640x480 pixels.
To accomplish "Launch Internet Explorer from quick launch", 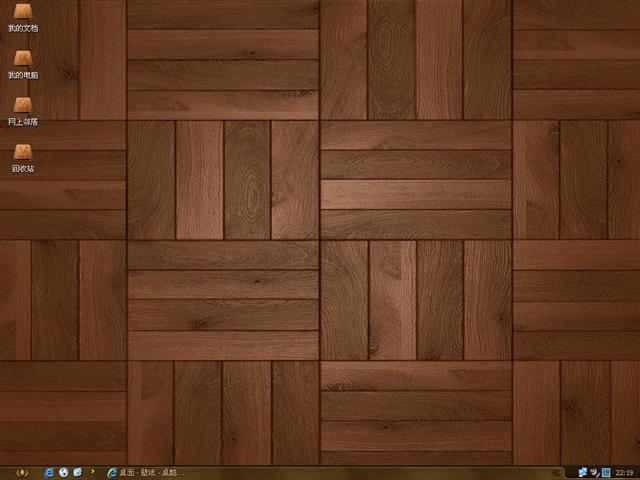I will (x=49, y=473).
